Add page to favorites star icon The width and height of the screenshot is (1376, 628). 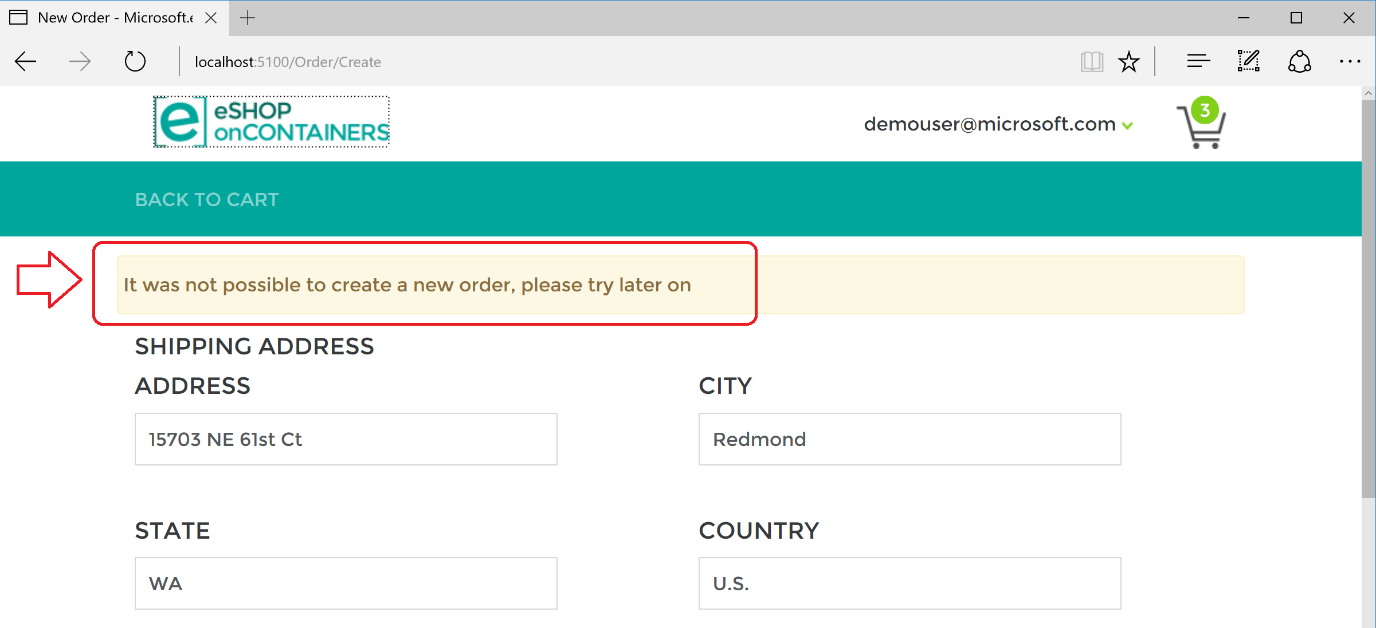(1129, 62)
